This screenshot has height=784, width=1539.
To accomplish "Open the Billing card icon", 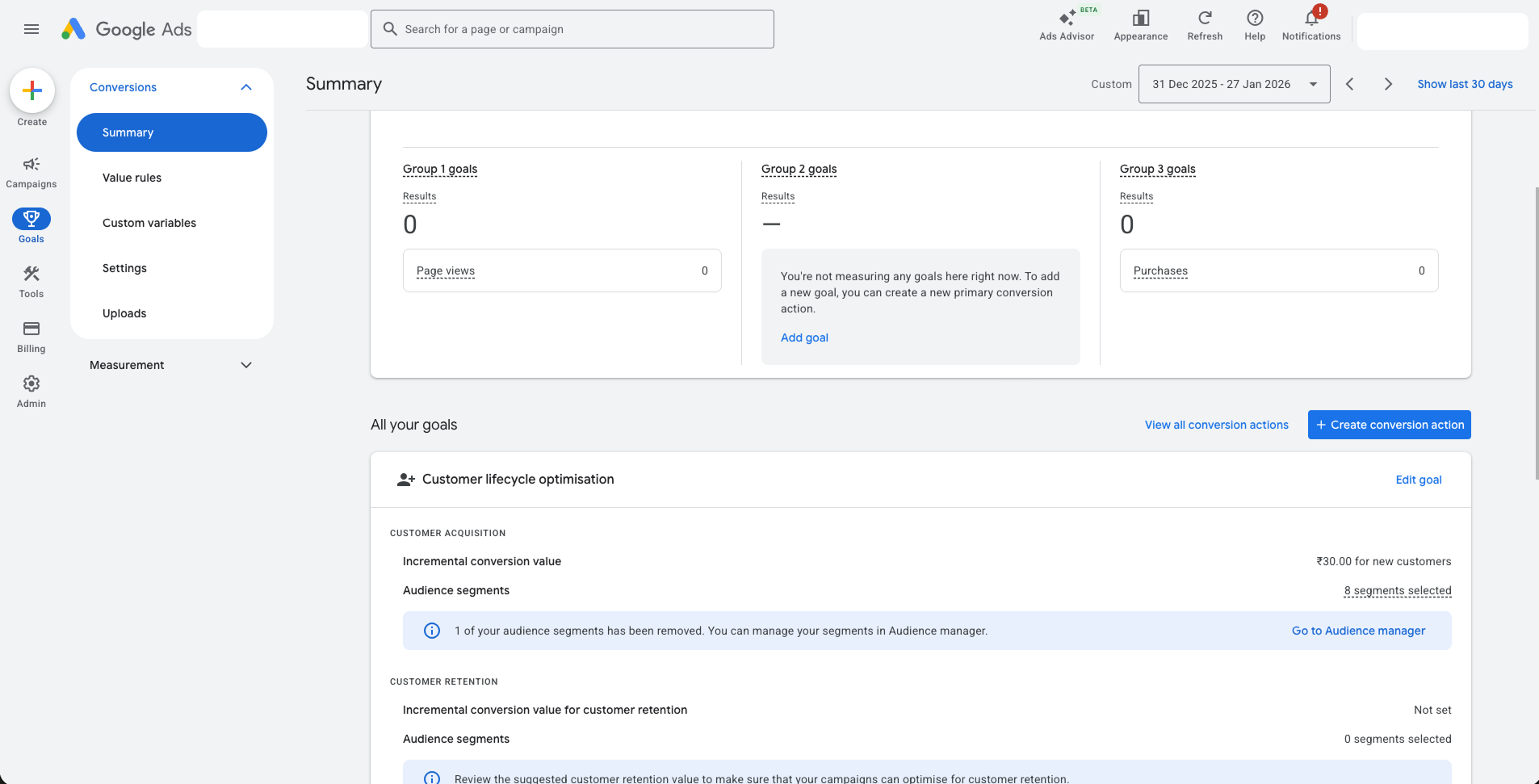I will coord(31,329).
